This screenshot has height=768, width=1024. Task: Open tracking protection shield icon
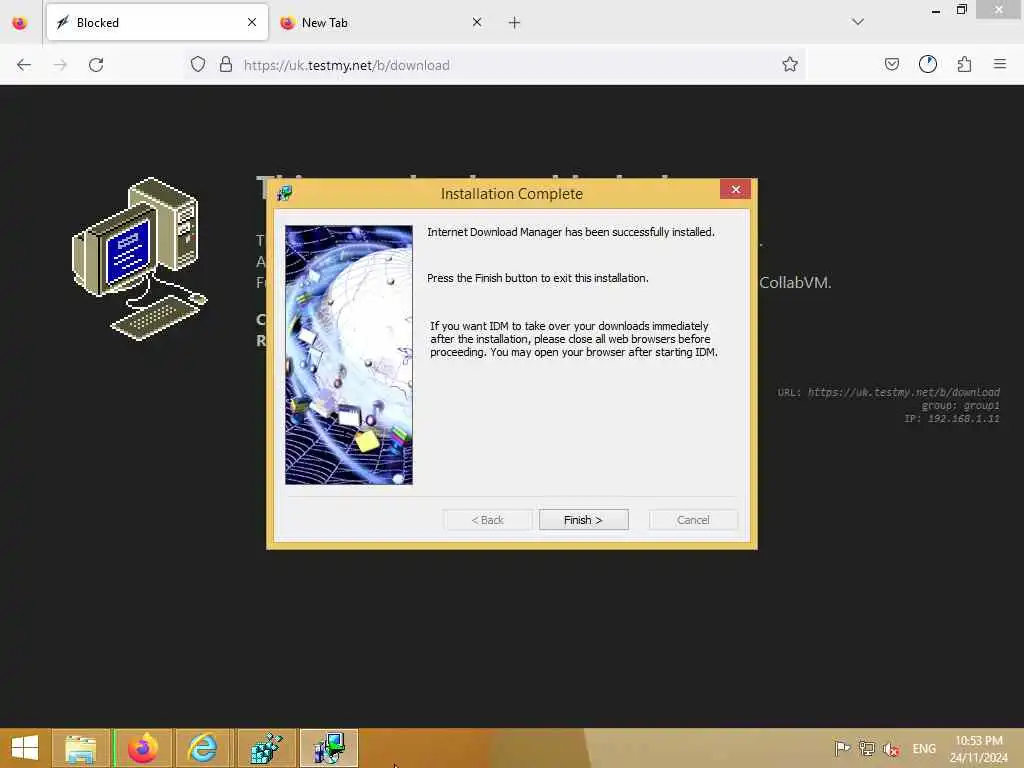point(198,64)
